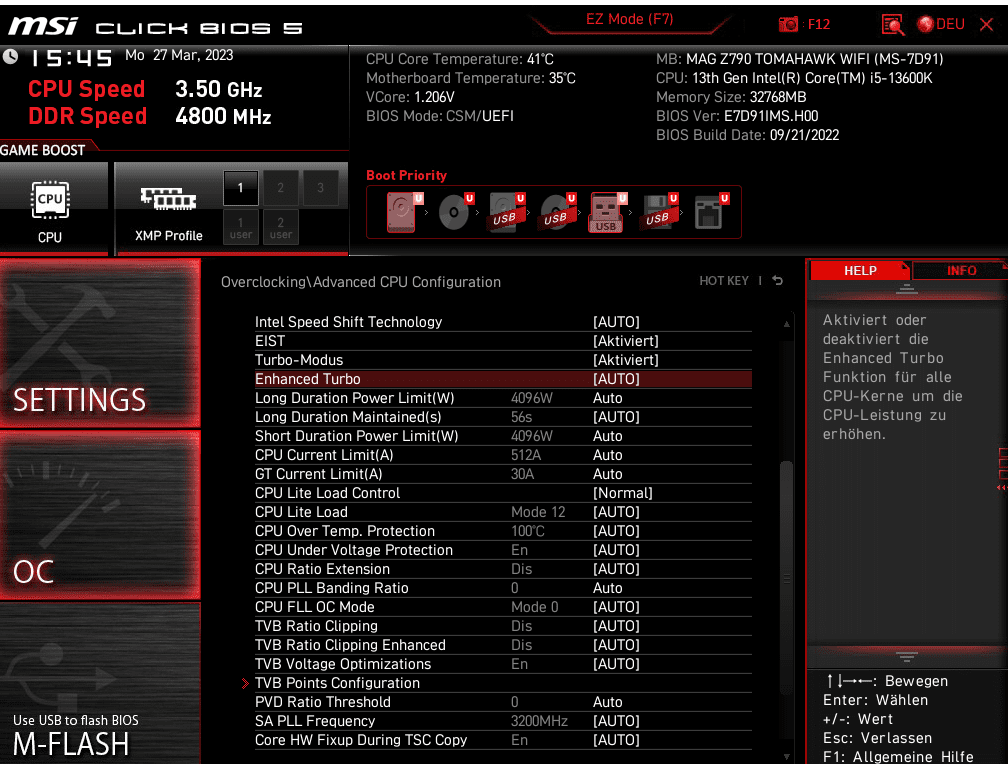The height and width of the screenshot is (764, 1008).
Task: Change TVB Voltage Optimizations [AUTO] value
Action: pos(616,664)
